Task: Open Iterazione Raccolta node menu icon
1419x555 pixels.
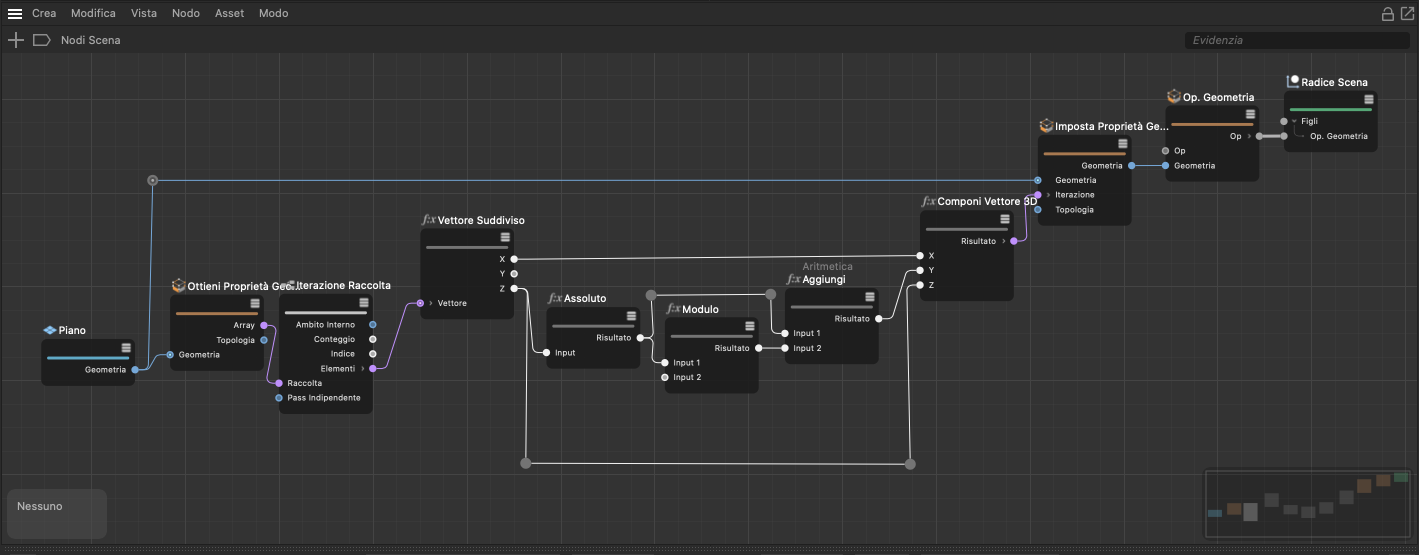Action: (x=364, y=303)
